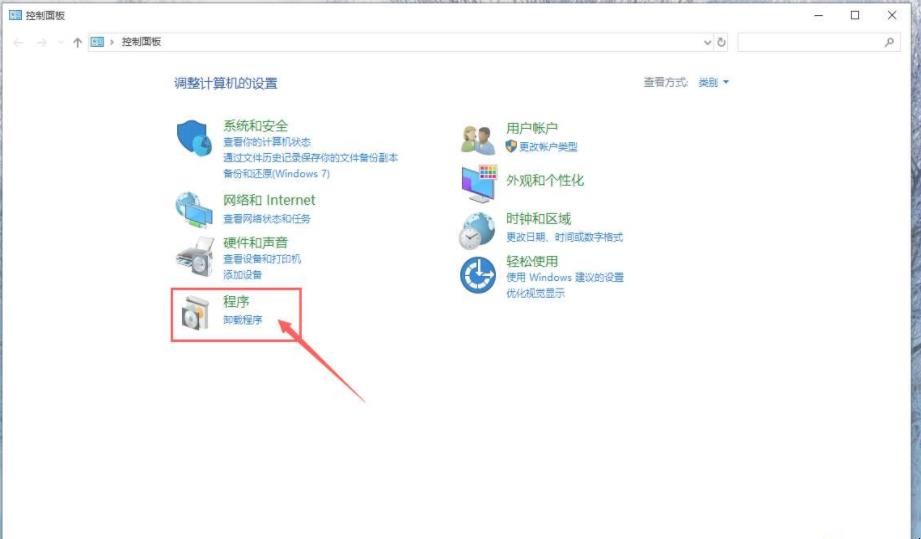
Task: Click the shield icon beside 更改帐户类型
Action: click(511, 146)
